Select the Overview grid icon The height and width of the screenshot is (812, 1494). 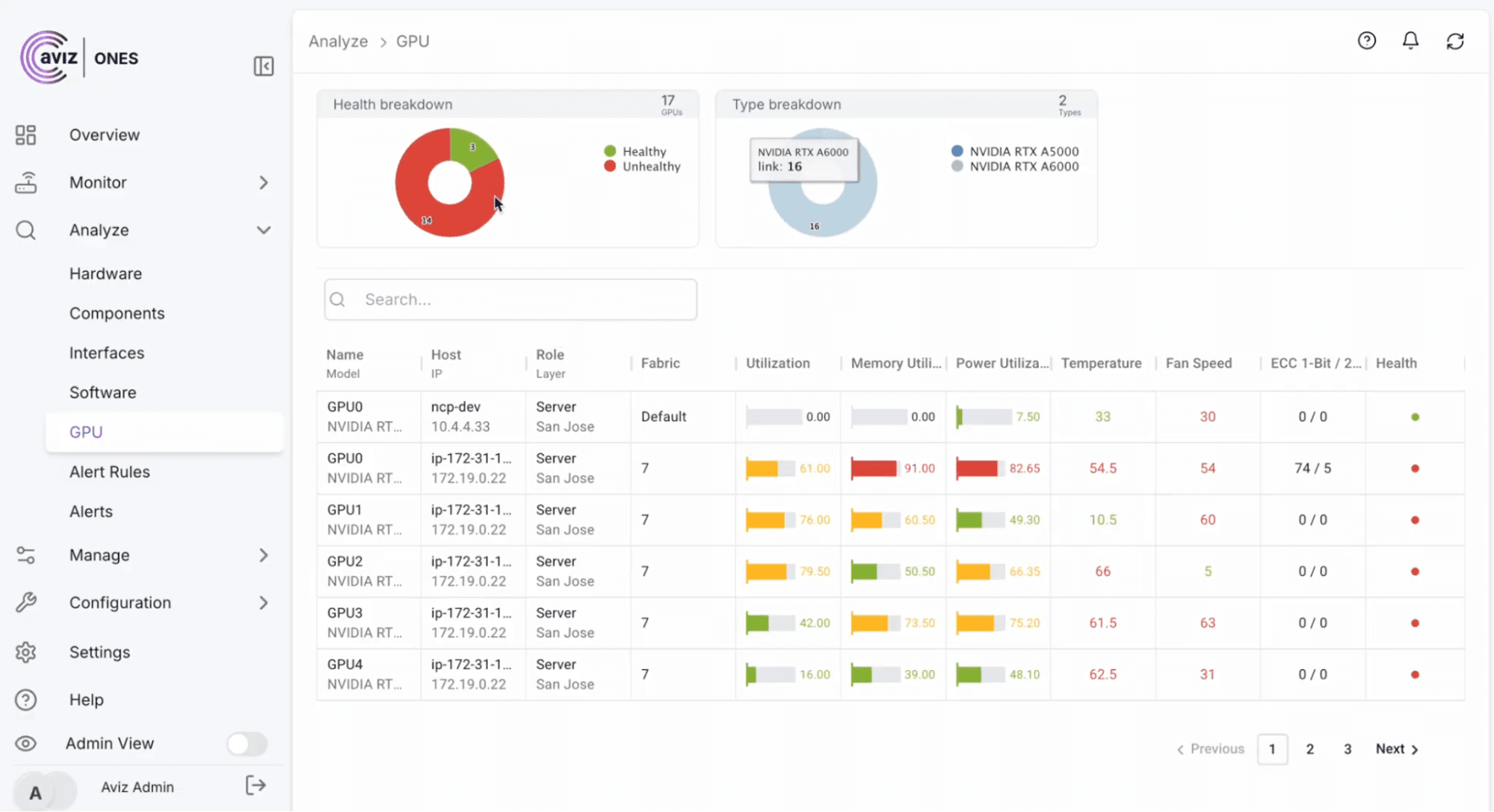click(x=25, y=134)
